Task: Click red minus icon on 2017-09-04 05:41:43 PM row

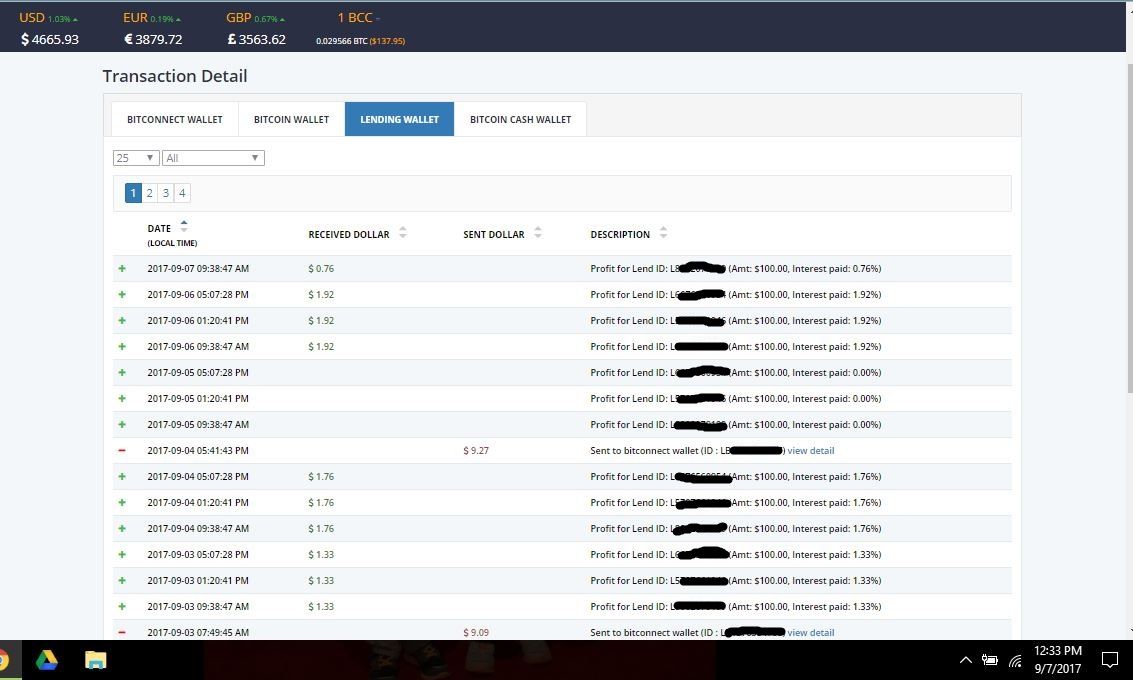Action: (x=122, y=450)
